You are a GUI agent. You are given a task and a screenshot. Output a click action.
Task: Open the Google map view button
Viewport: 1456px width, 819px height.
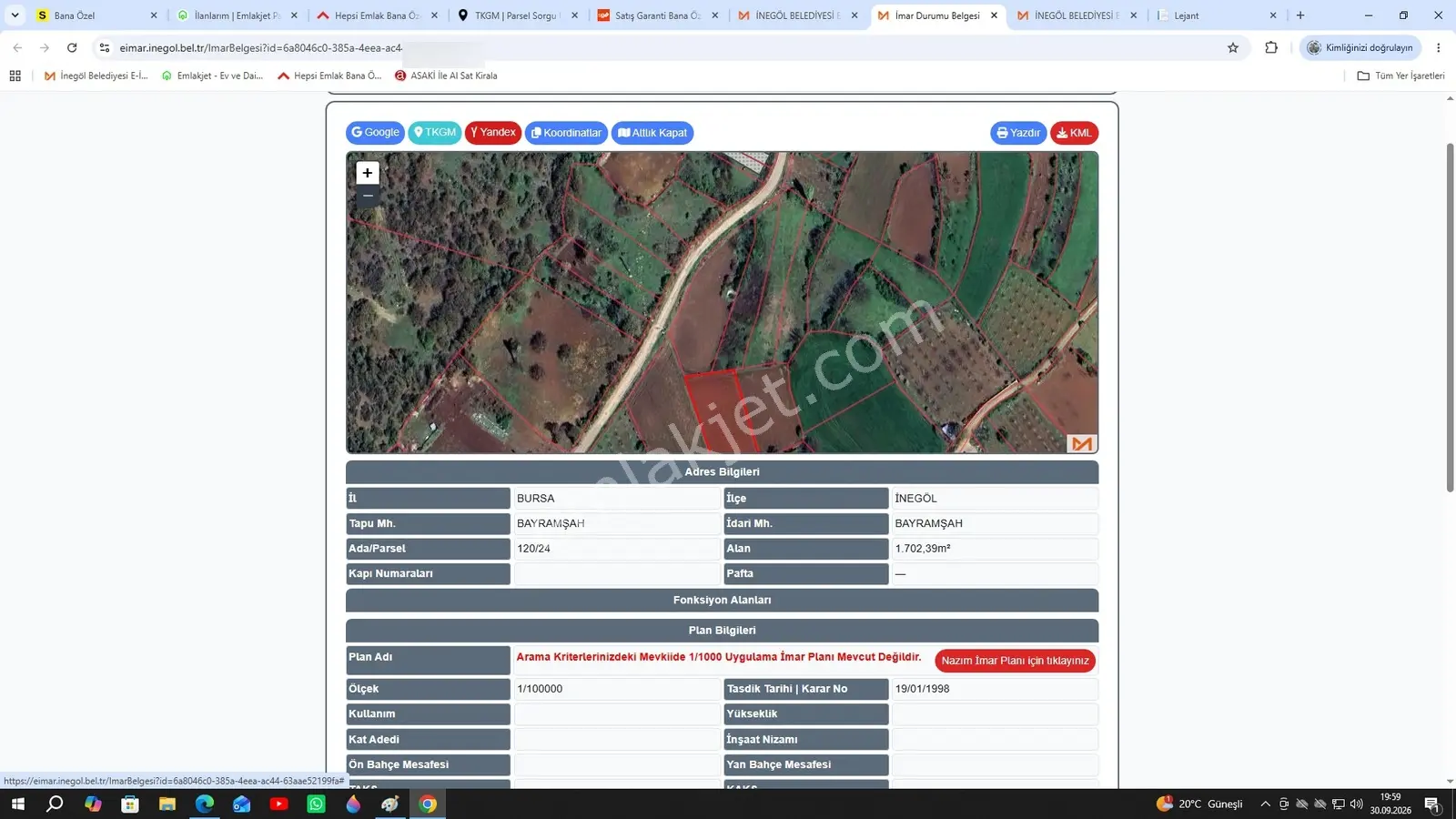pyautogui.click(x=375, y=133)
